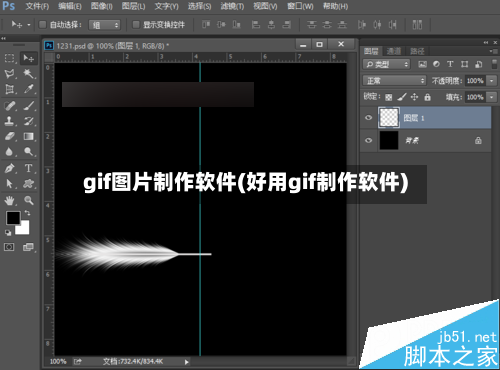Swap foreground and background colors
500x370 pixels.
(x=27, y=213)
